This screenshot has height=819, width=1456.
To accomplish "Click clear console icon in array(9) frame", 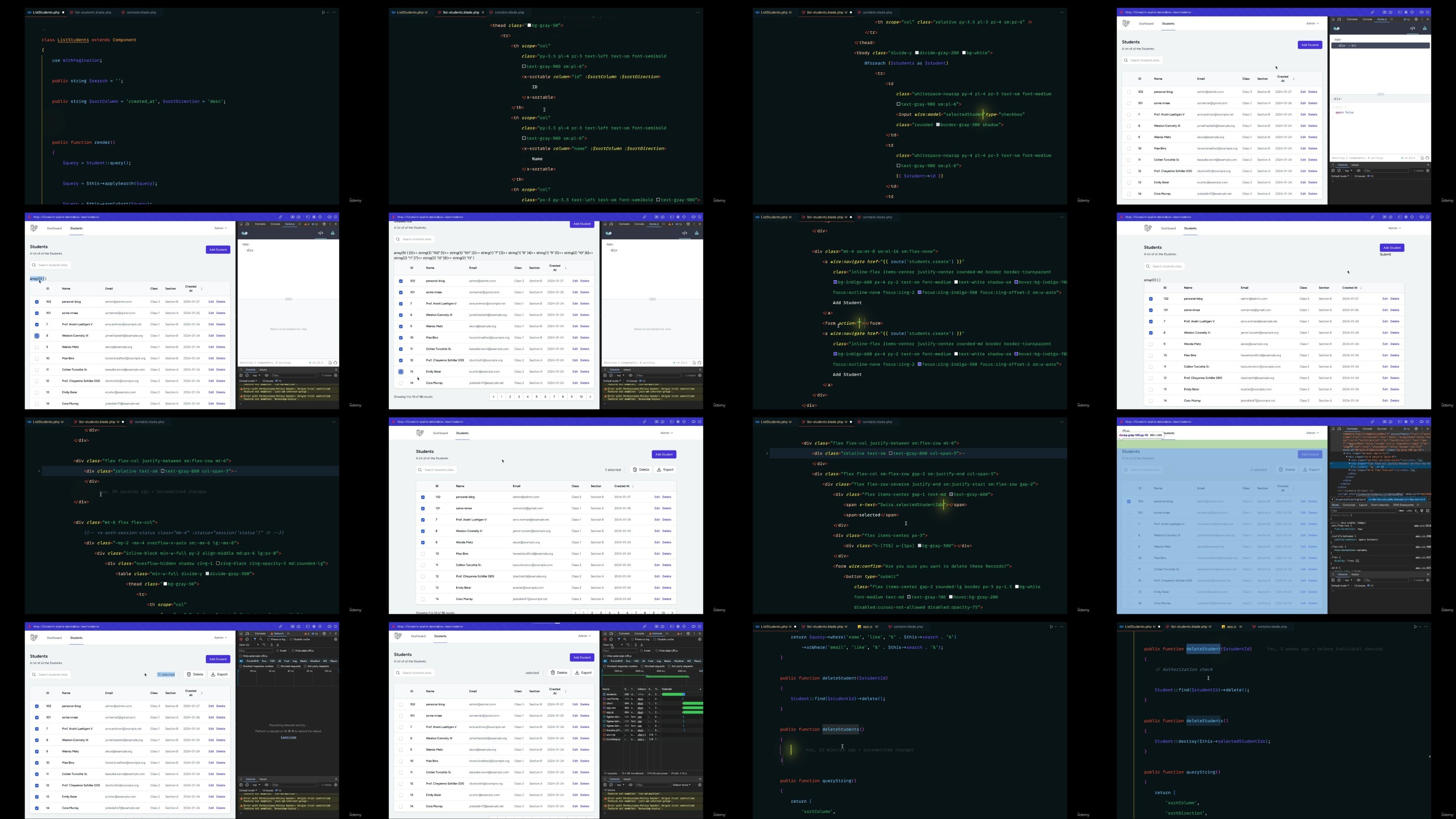I will point(611,375).
